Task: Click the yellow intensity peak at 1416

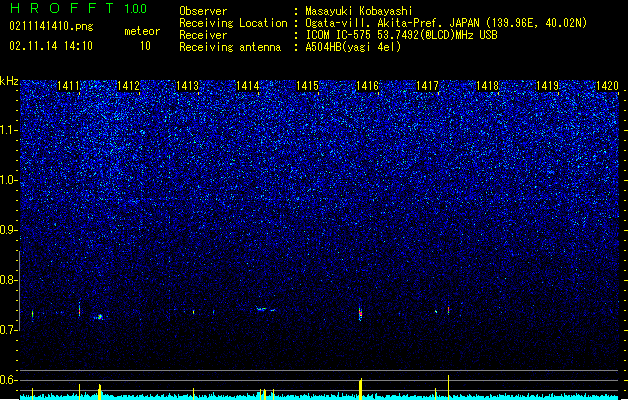Action: [361, 389]
